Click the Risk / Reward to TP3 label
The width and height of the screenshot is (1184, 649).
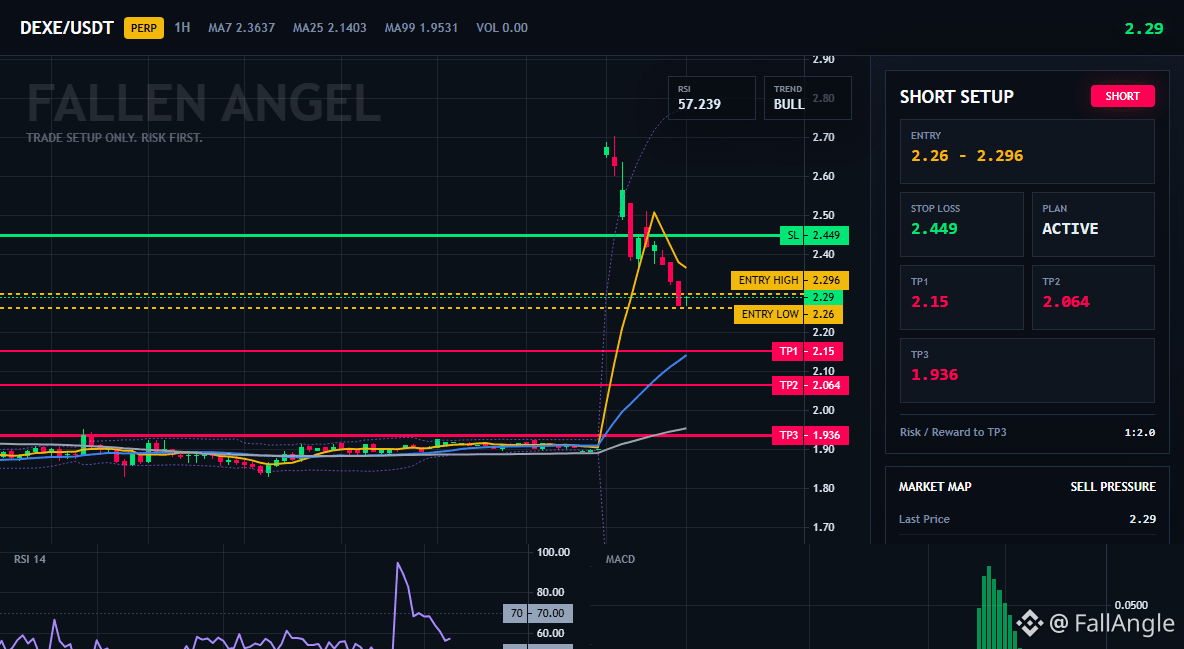pyautogui.click(x=953, y=432)
